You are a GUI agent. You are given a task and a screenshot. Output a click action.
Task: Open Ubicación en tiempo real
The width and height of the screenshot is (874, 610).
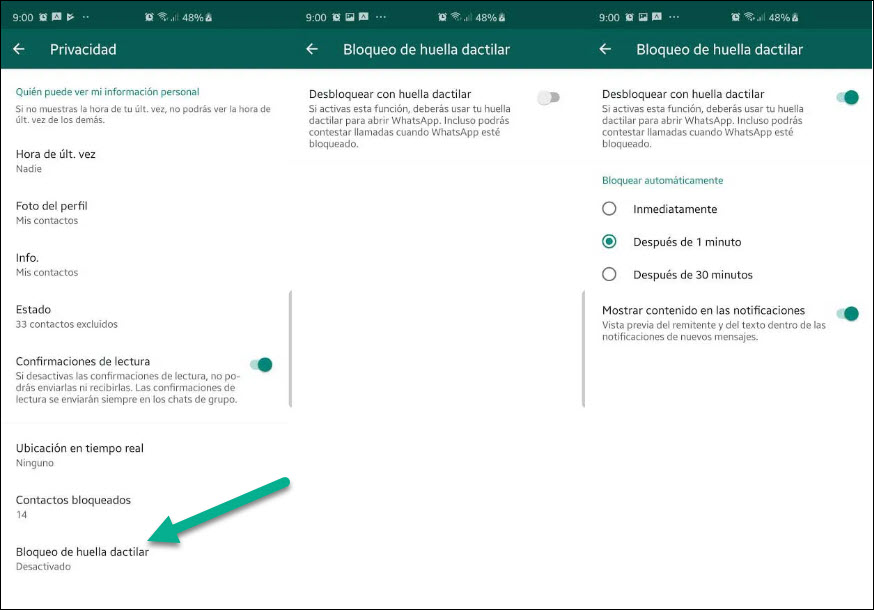coord(80,455)
